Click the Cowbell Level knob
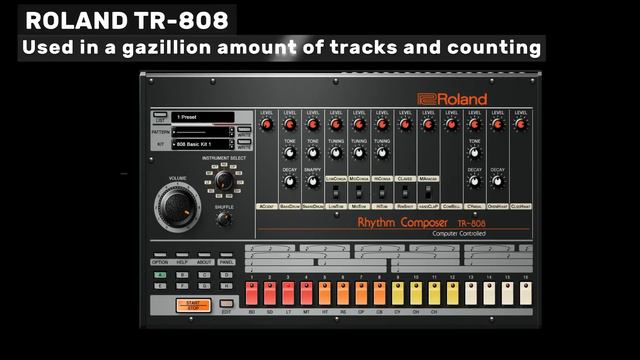640x360 pixels. click(451, 124)
